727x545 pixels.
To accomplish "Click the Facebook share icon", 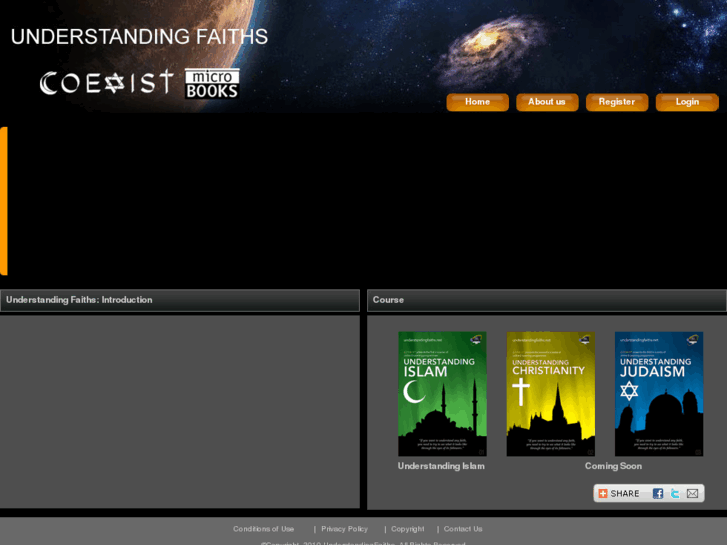I will (x=657, y=494).
